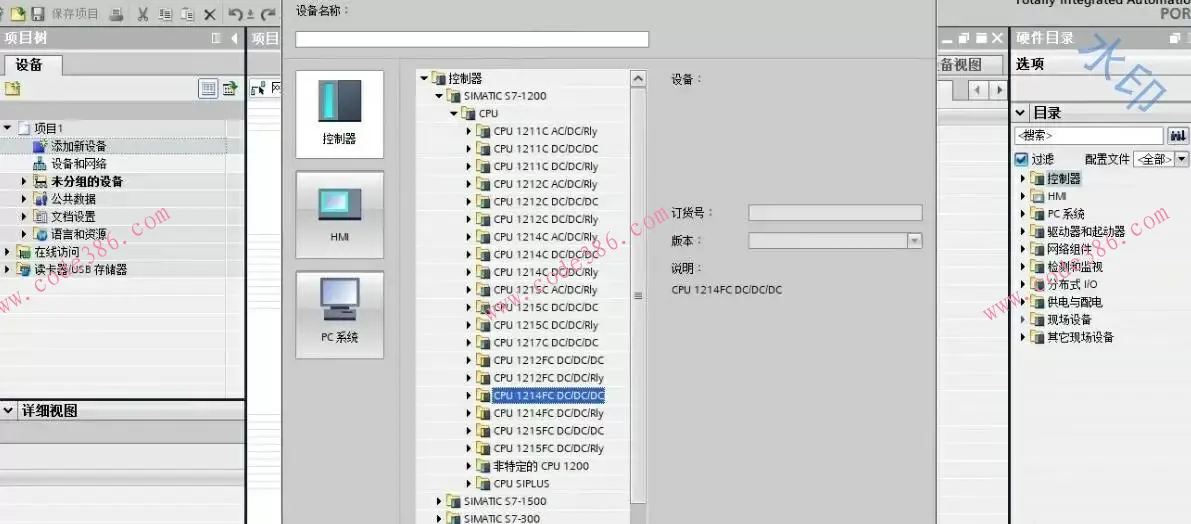Open the 版本 version dropdown

(x=915, y=241)
